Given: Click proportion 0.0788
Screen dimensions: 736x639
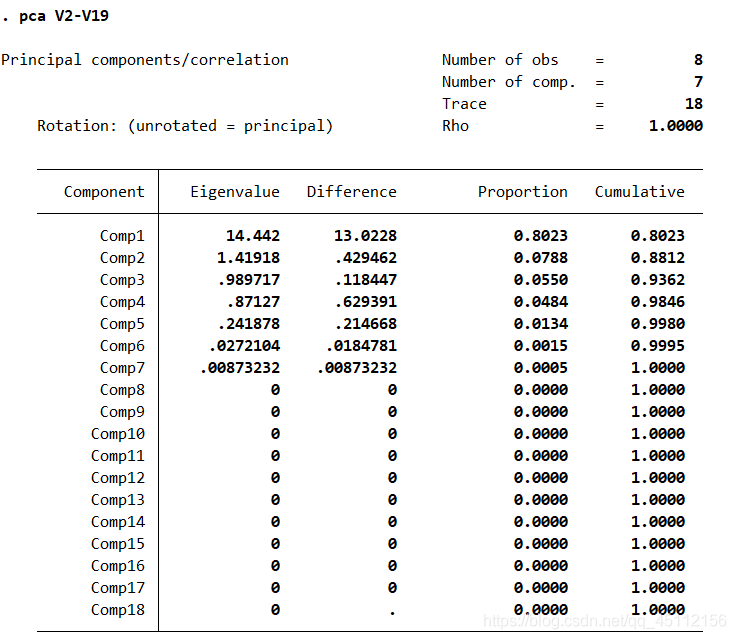Looking at the screenshot, I should (541, 258).
